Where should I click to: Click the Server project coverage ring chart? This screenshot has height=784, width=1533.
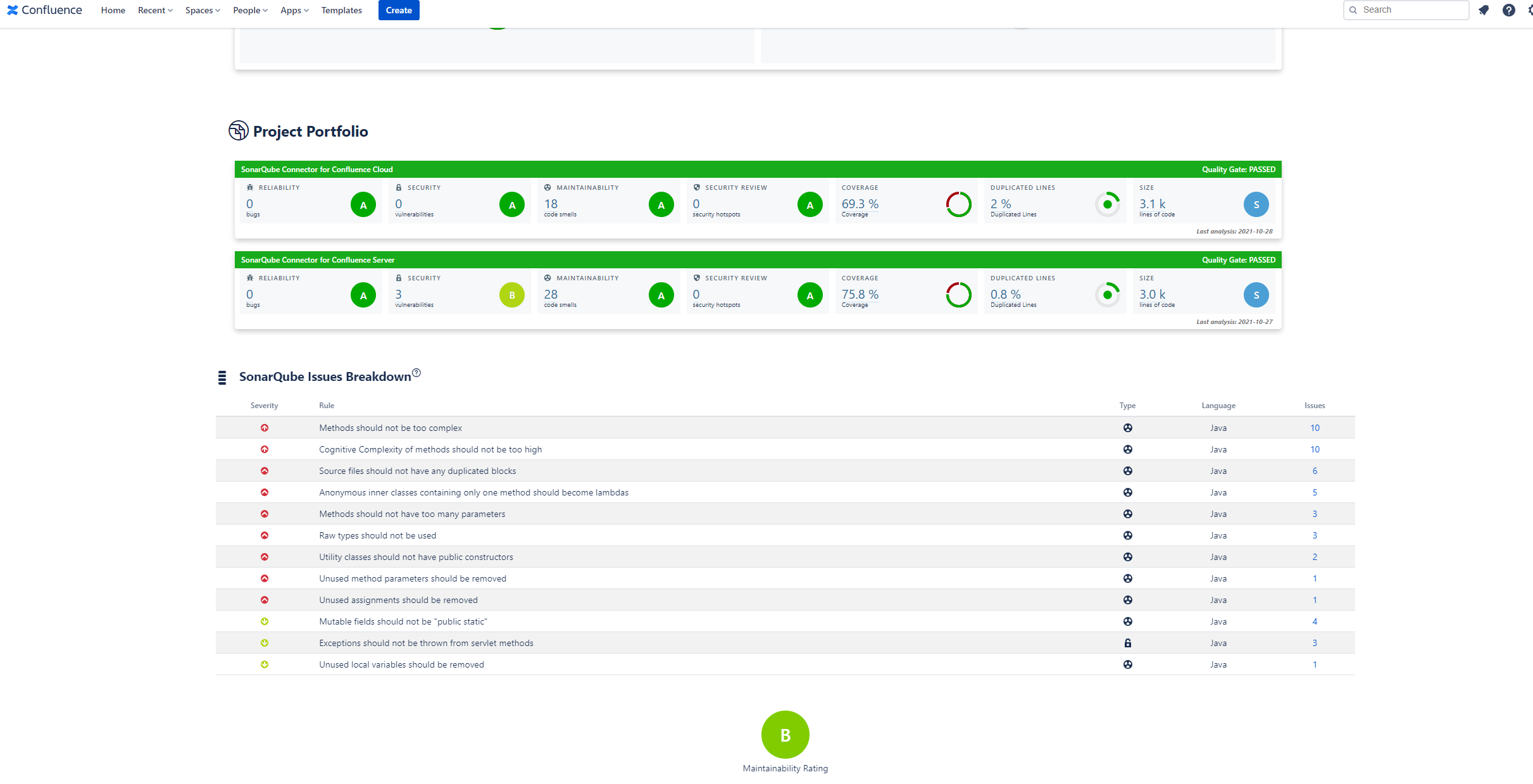point(959,295)
